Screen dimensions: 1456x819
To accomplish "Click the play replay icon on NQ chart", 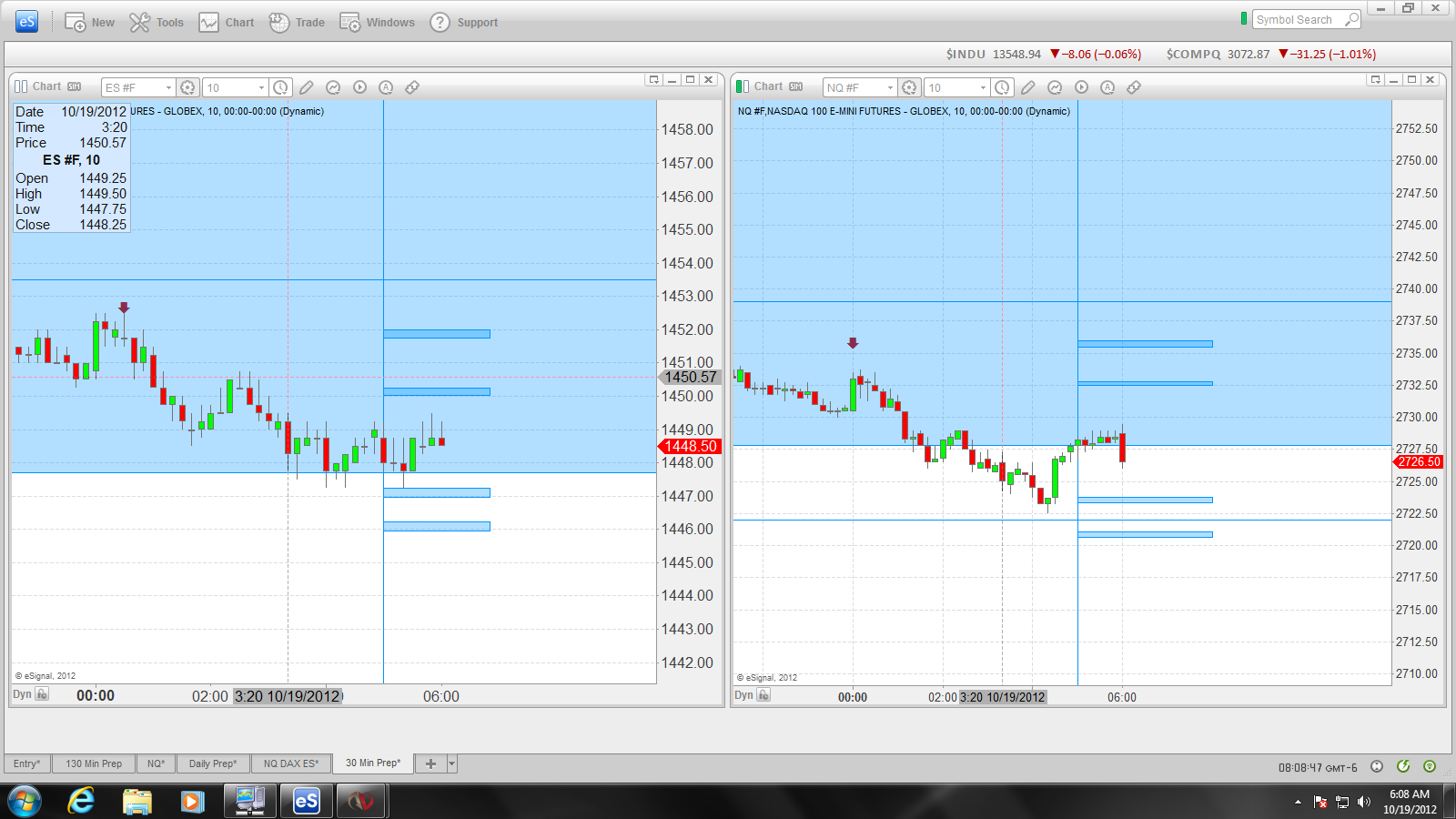I will point(1081,87).
